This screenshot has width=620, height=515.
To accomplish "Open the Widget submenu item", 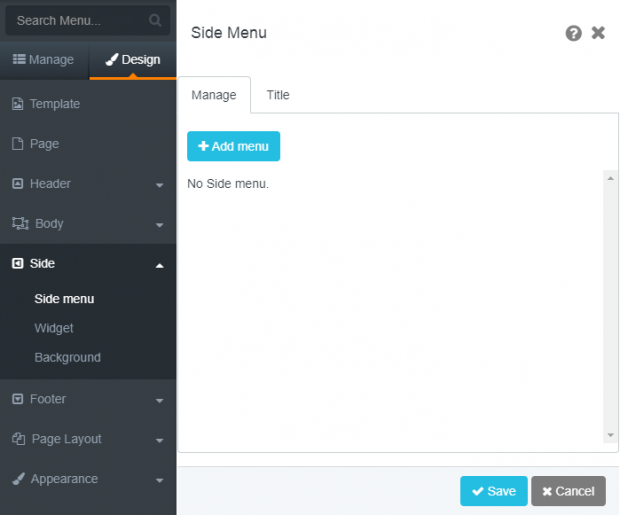I will [x=54, y=328].
